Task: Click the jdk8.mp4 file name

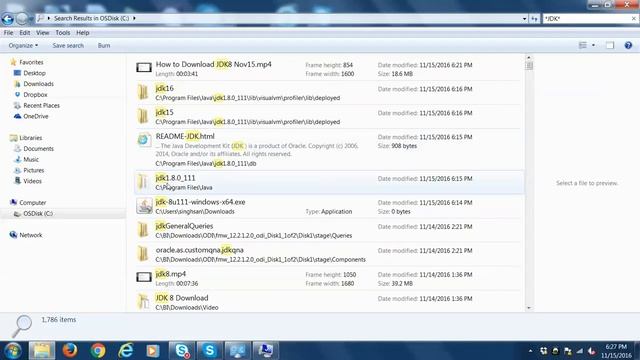Action: tap(171, 274)
